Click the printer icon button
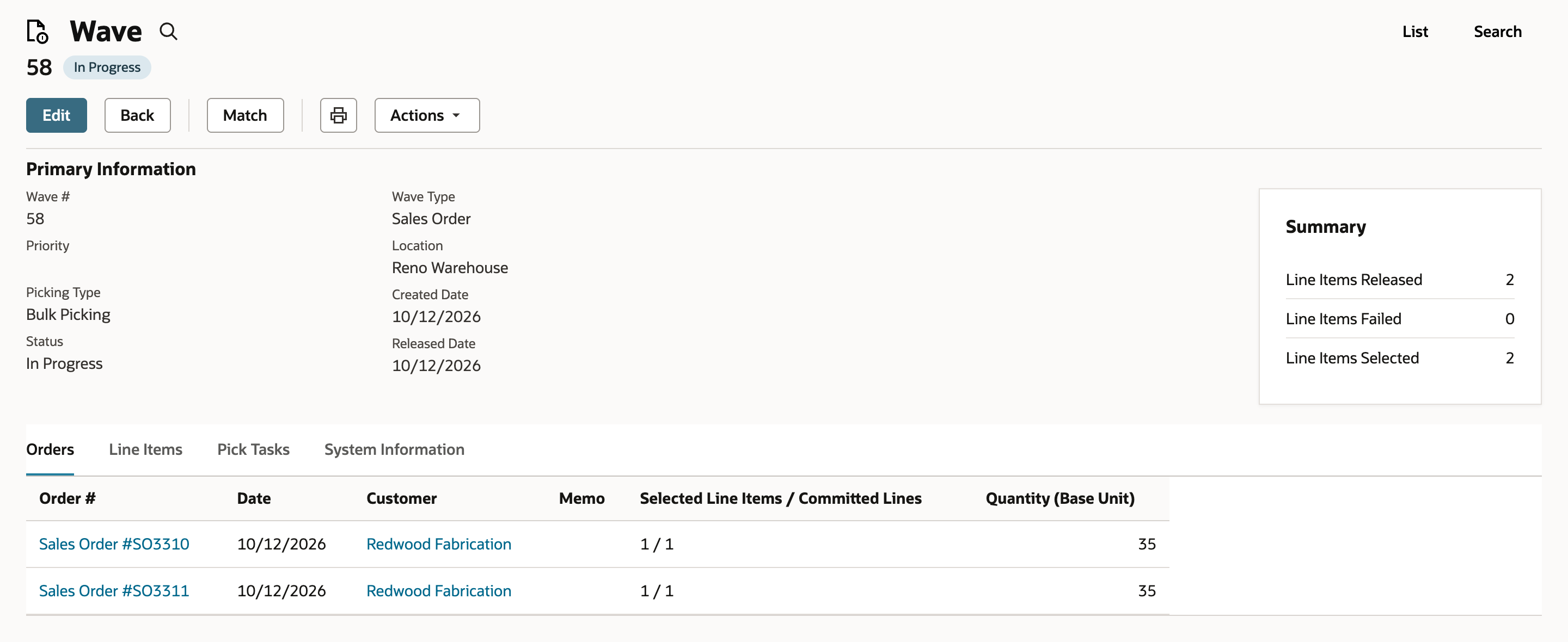The width and height of the screenshot is (1568, 642). [x=339, y=115]
